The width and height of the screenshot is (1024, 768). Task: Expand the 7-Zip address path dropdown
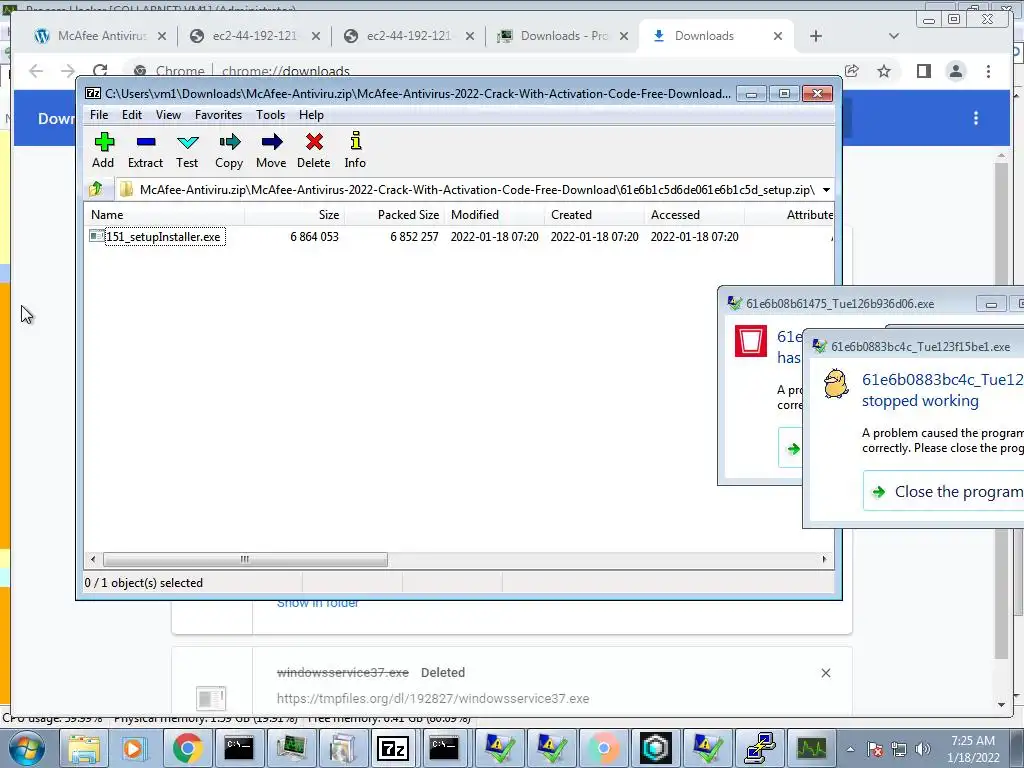(x=826, y=190)
